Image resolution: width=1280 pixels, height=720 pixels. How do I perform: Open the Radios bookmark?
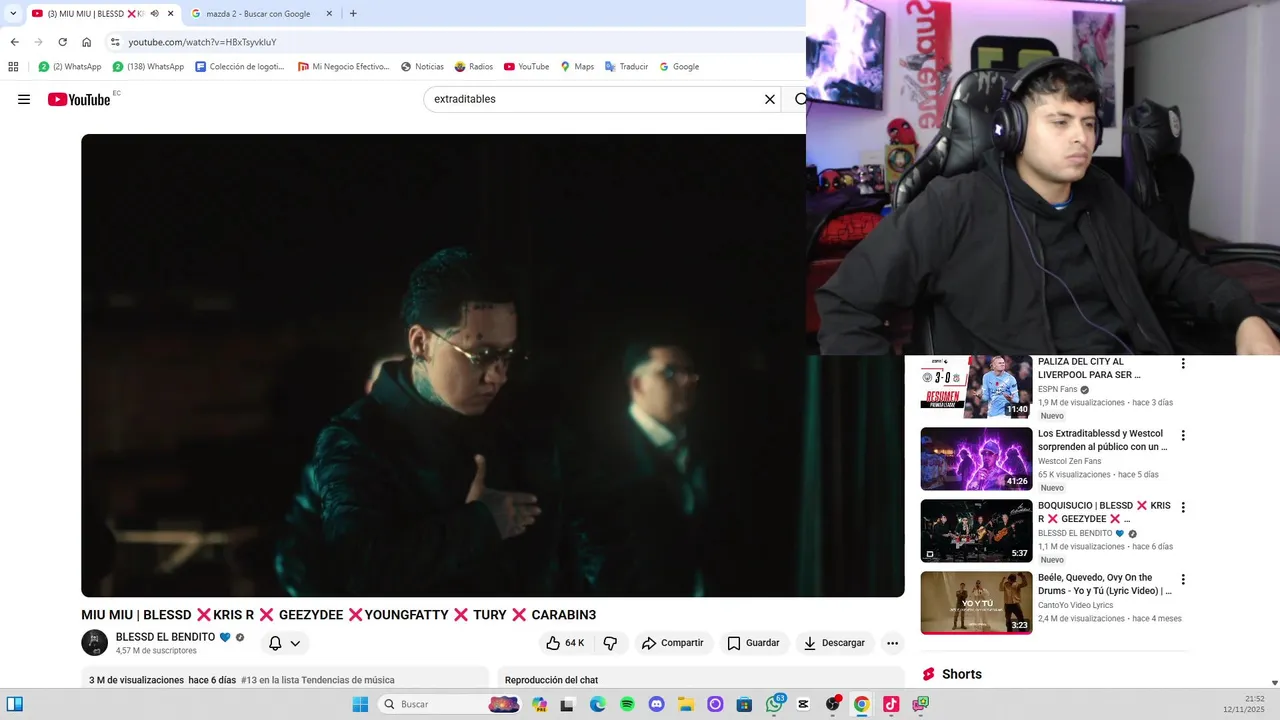point(474,67)
